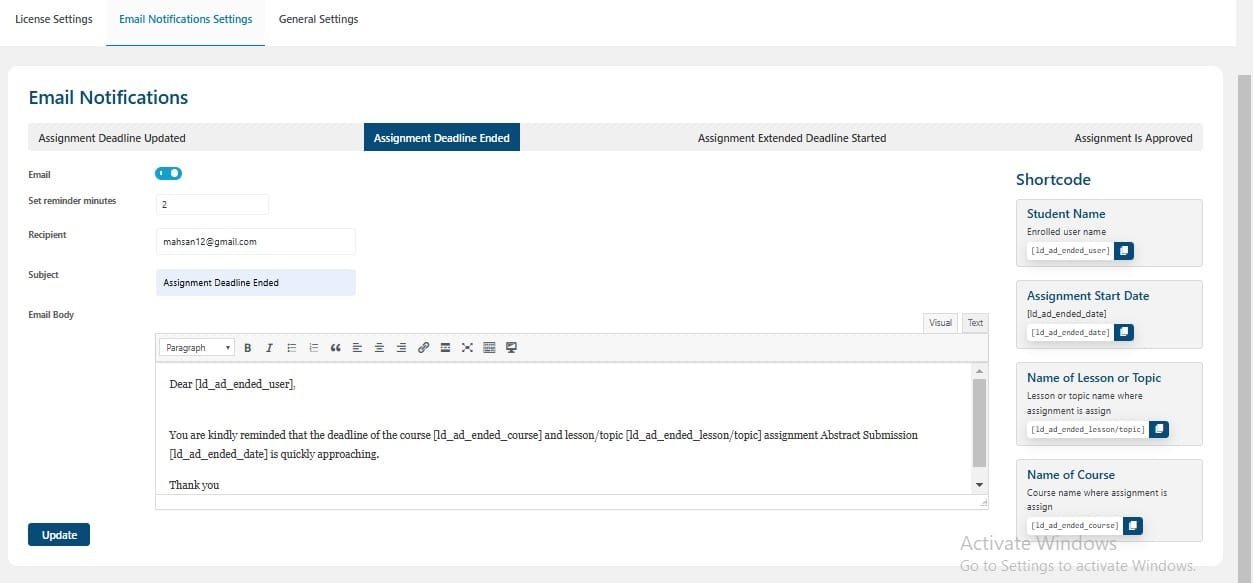Click the insert/edit link icon
This screenshot has height=583, width=1253.
pyautogui.click(x=423, y=348)
